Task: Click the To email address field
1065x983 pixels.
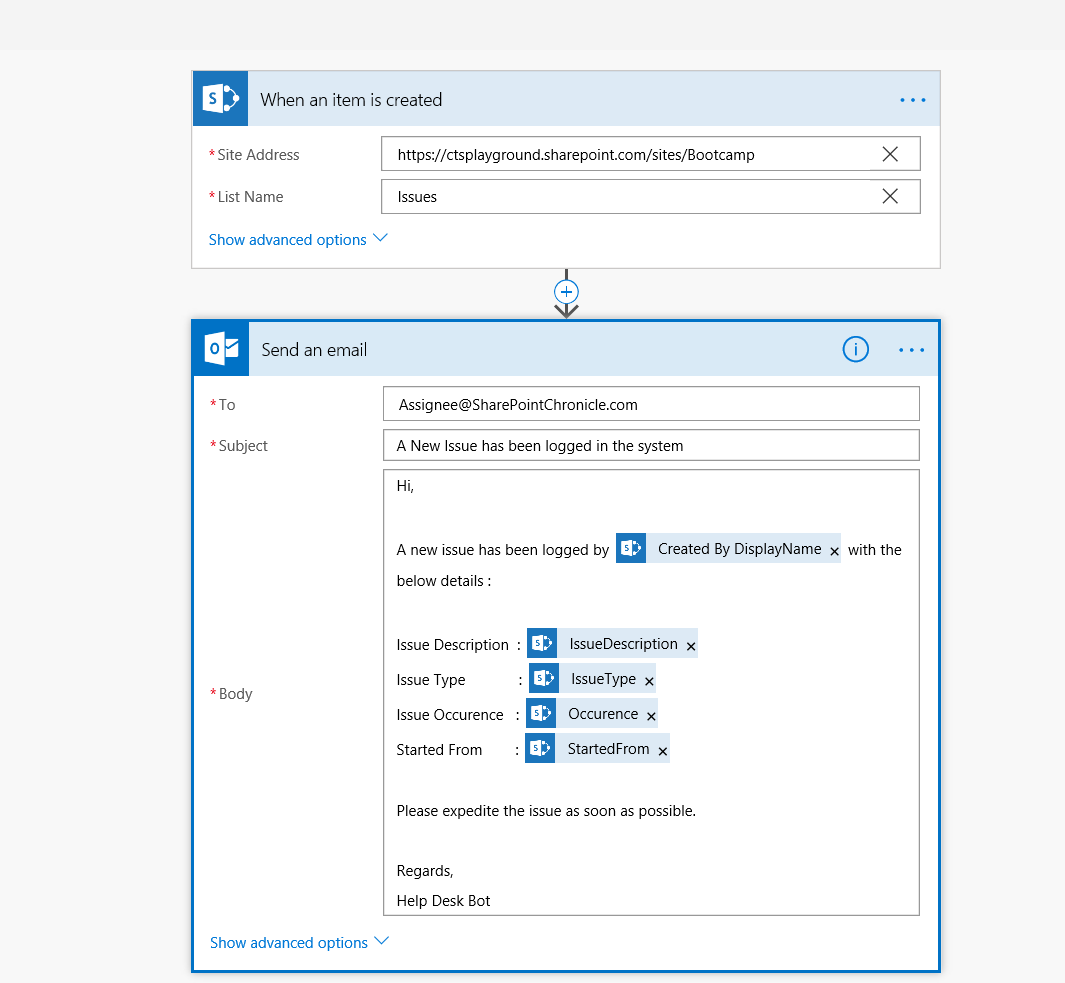Action: coord(651,404)
